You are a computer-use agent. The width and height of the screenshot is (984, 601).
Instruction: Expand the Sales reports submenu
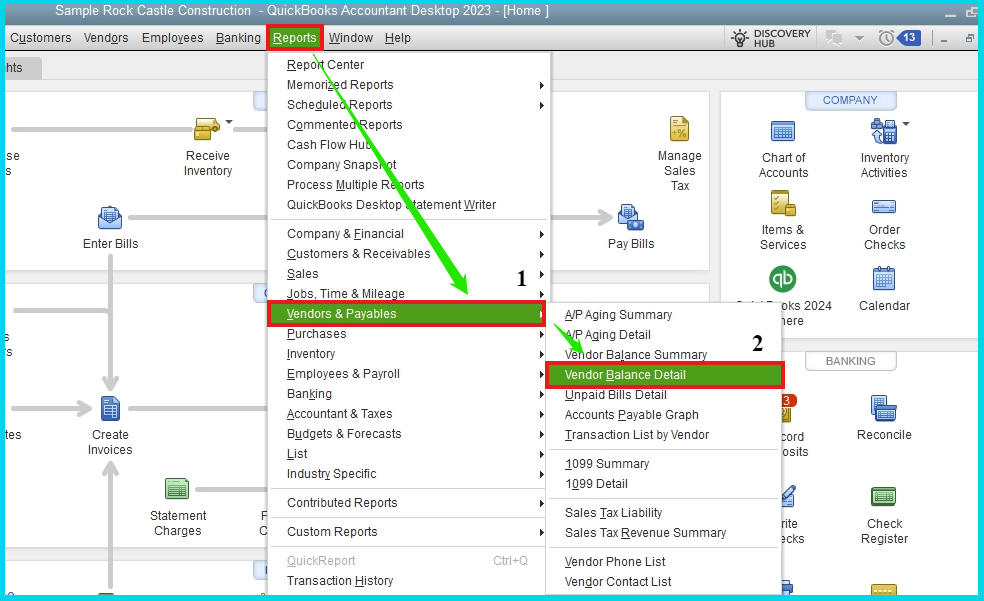541,274
